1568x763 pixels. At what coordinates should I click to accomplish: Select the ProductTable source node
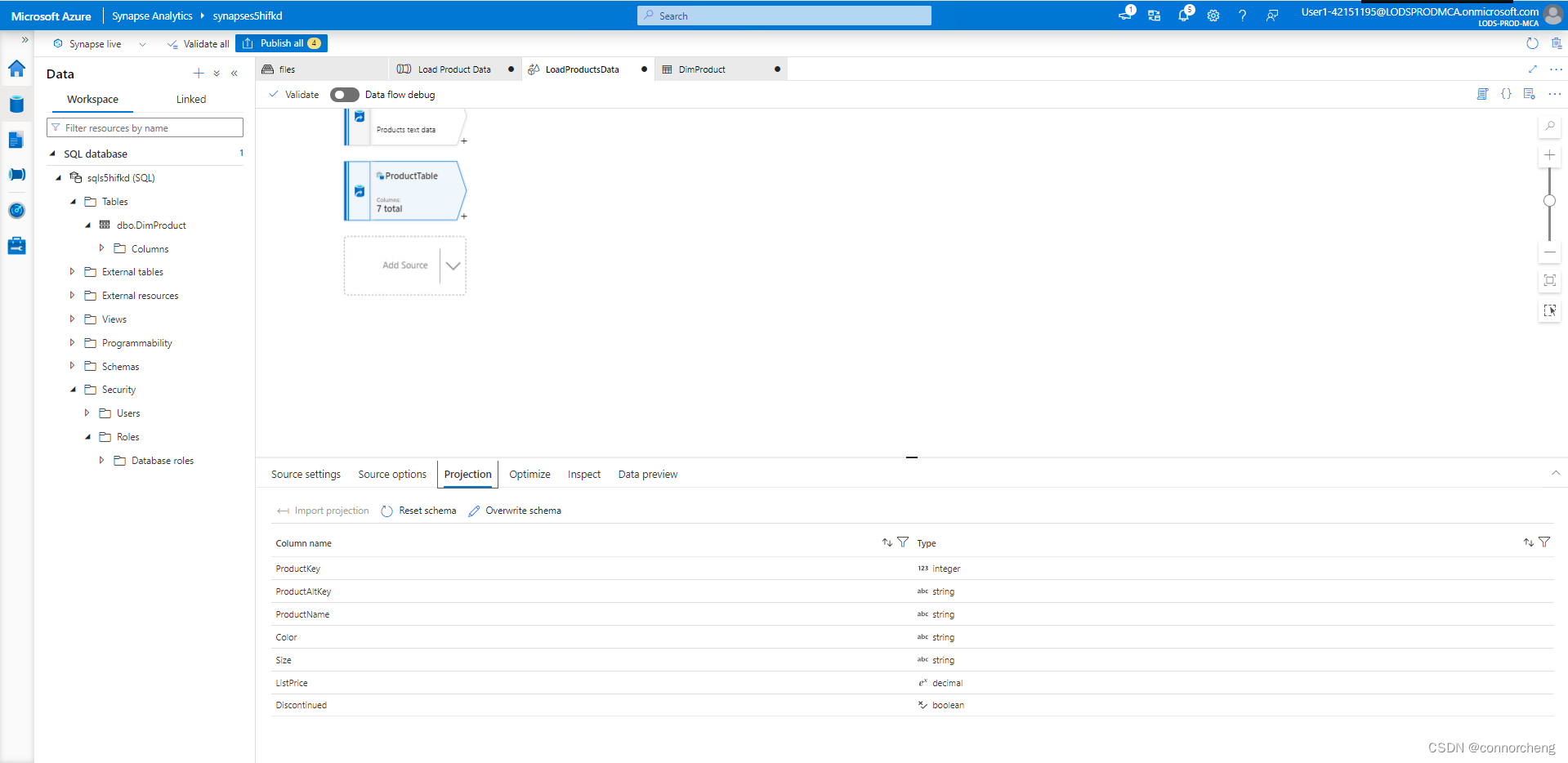405,191
